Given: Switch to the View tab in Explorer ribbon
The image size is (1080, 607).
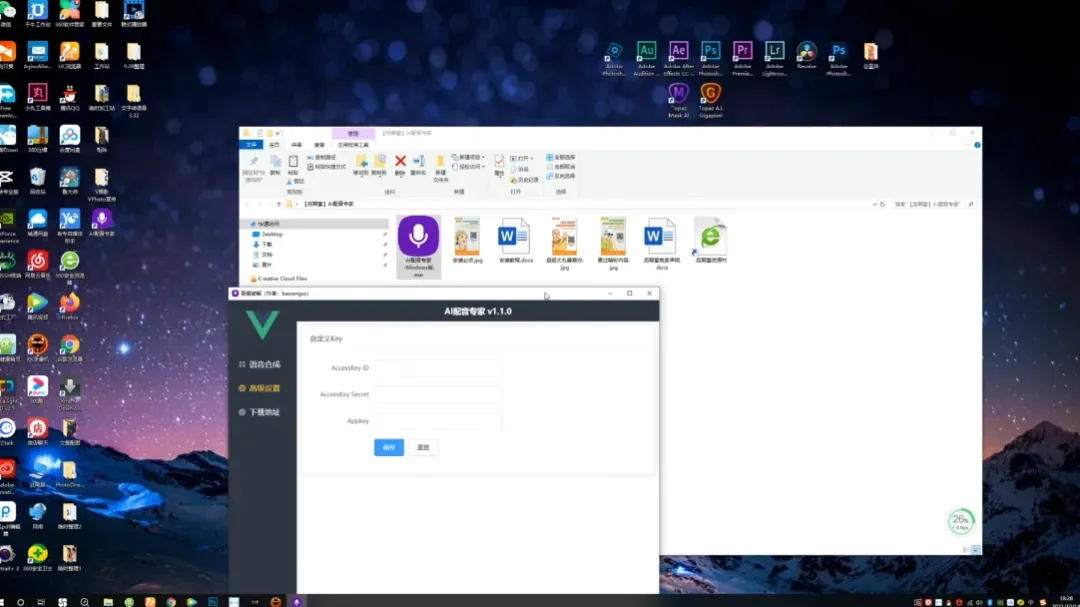Looking at the screenshot, I should [x=320, y=145].
